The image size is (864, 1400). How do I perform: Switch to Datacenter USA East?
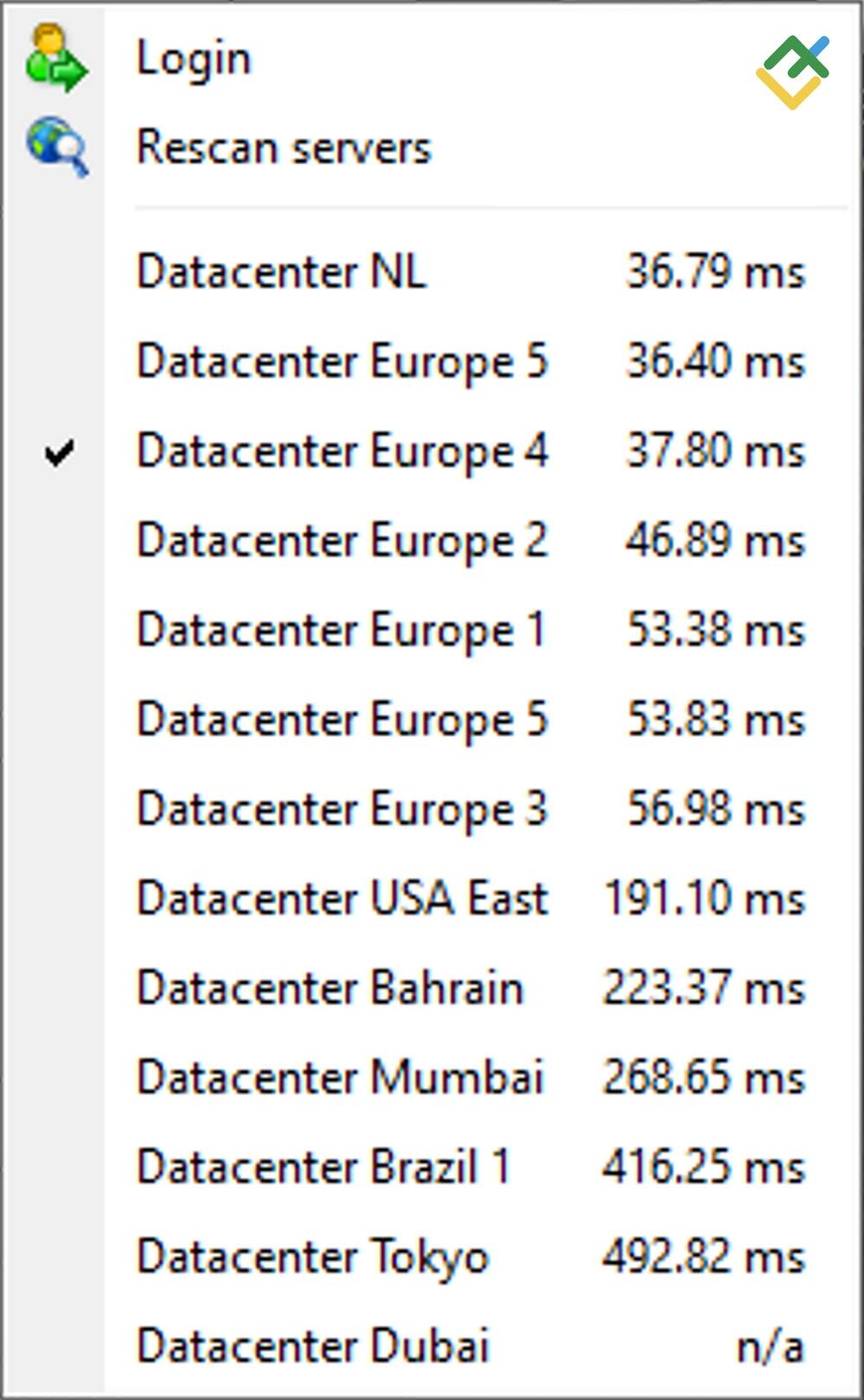click(342, 898)
